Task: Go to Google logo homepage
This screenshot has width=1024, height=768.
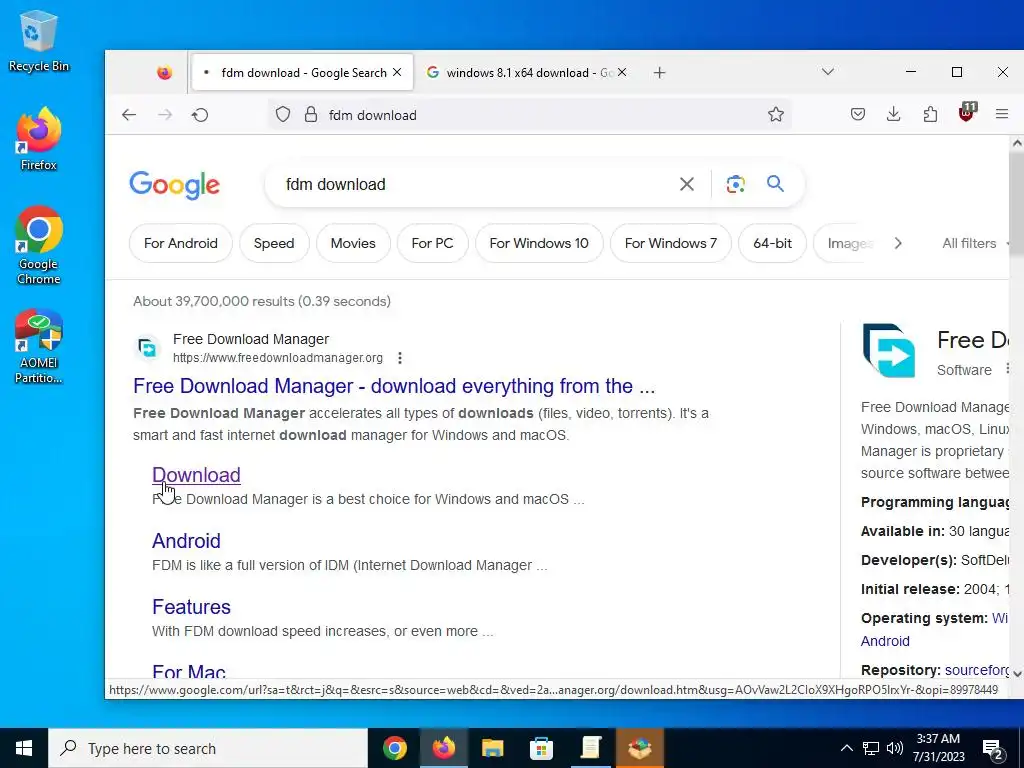Action: coord(174,185)
